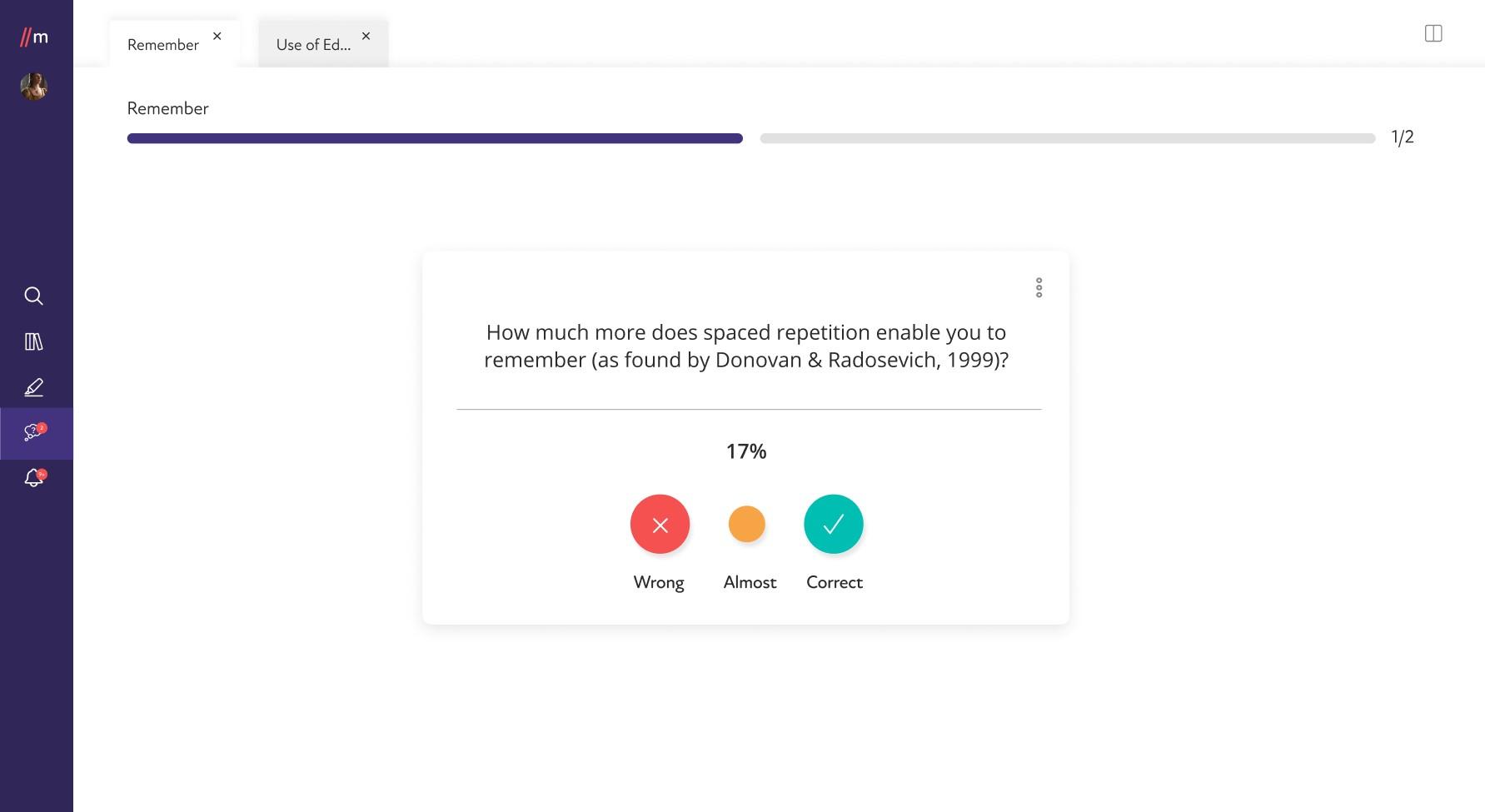The image size is (1485, 812).
Task: Open the remember brain icon
Action: point(35,432)
